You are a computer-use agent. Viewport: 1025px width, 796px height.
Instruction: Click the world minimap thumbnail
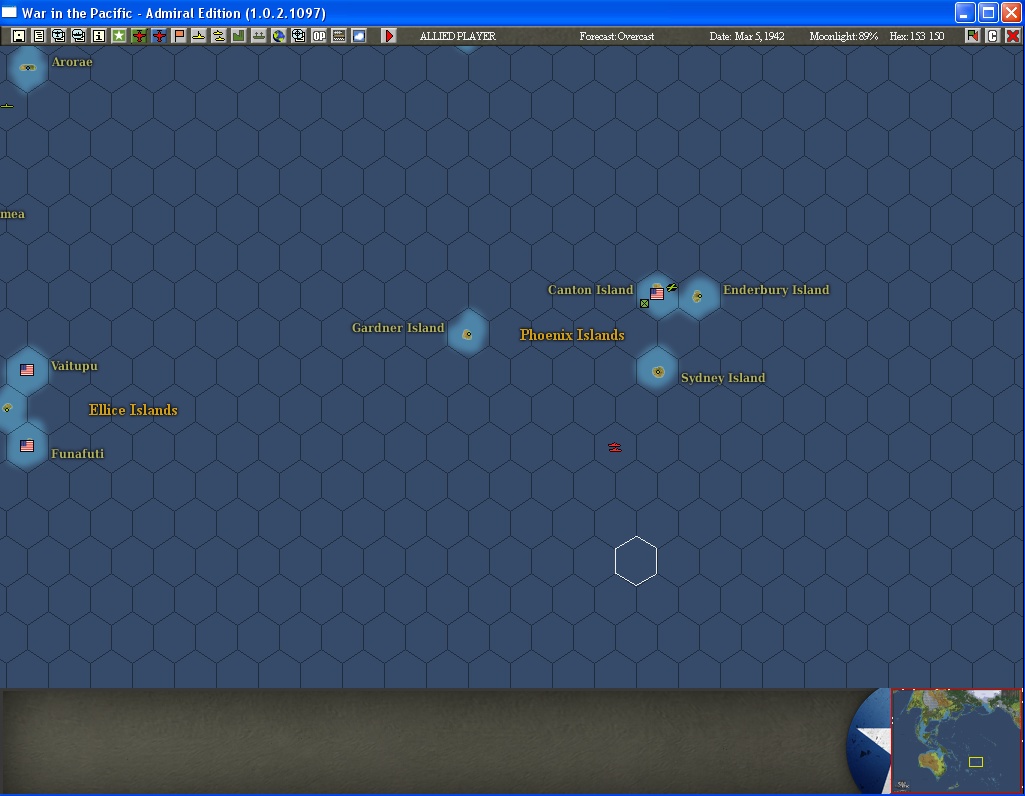pyautogui.click(x=957, y=740)
